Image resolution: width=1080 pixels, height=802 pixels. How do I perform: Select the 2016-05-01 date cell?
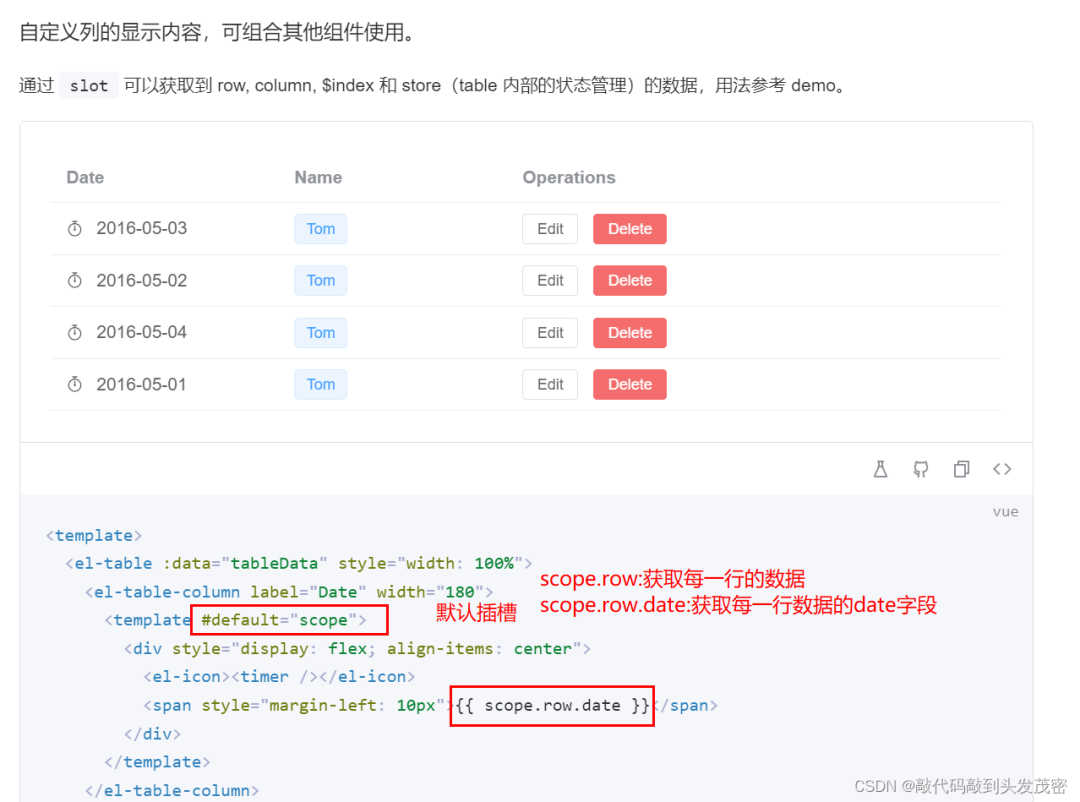[141, 384]
